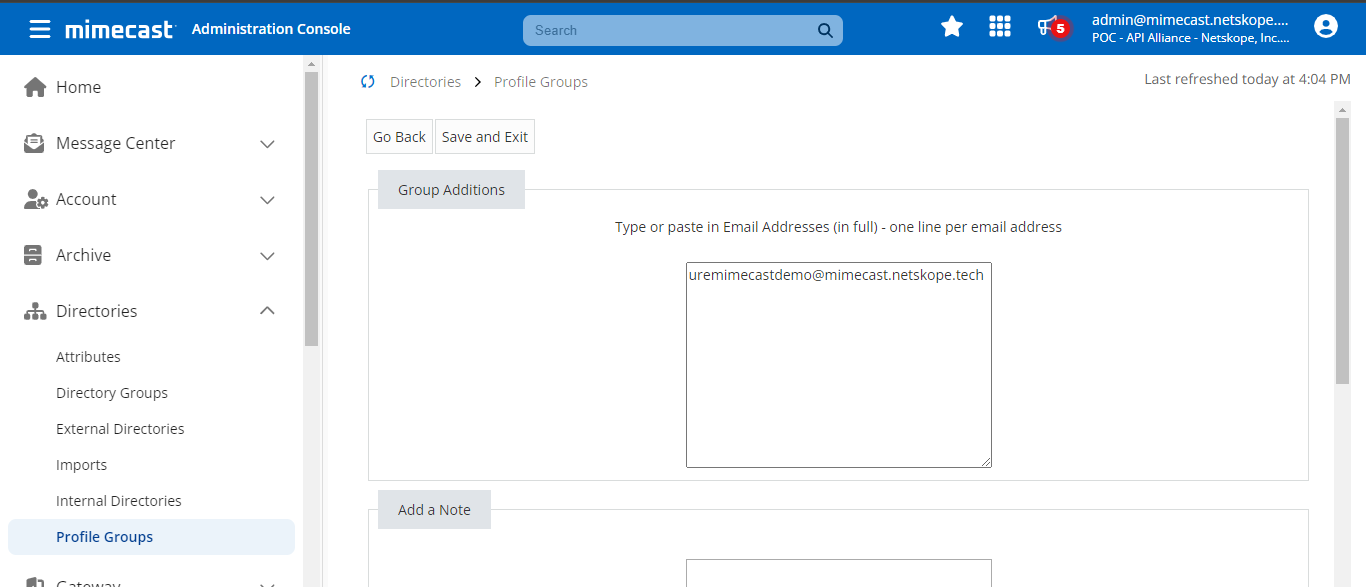Click the Directories breadcrumb link
The width and height of the screenshot is (1366, 587).
coord(426,82)
